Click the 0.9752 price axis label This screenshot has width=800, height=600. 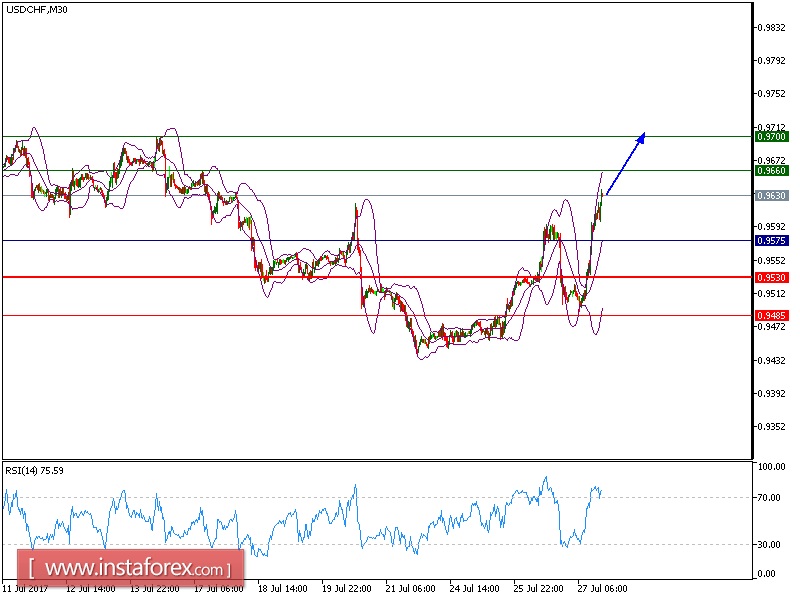(x=771, y=94)
